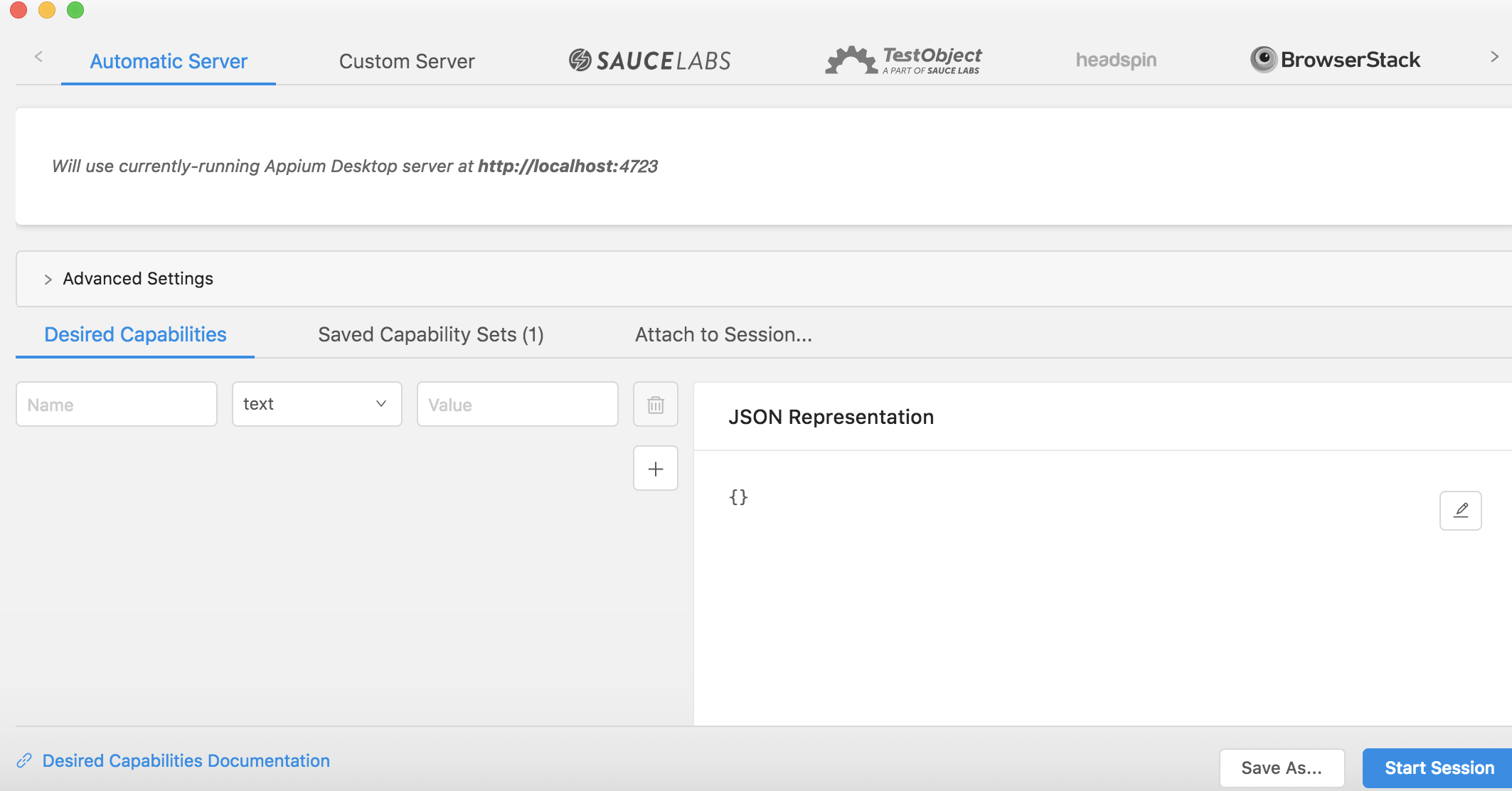Click the plus icon to add capability
This screenshot has width=1512, height=791.
(655, 469)
